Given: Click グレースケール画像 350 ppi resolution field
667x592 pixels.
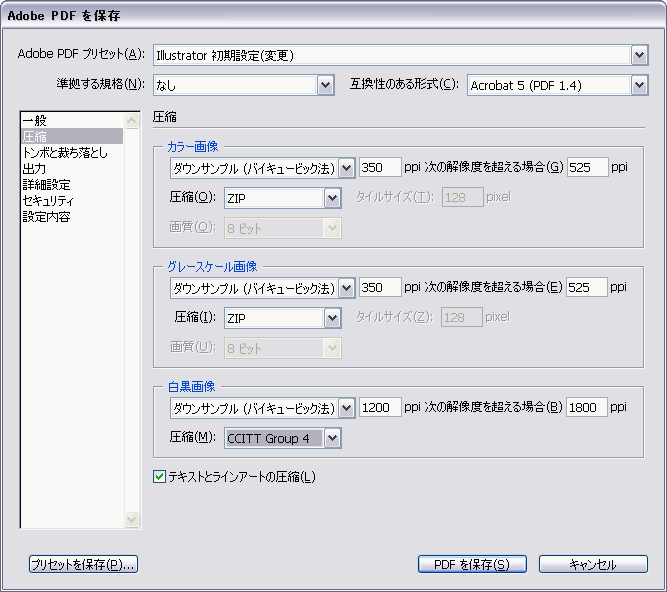Looking at the screenshot, I should [x=380, y=287].
